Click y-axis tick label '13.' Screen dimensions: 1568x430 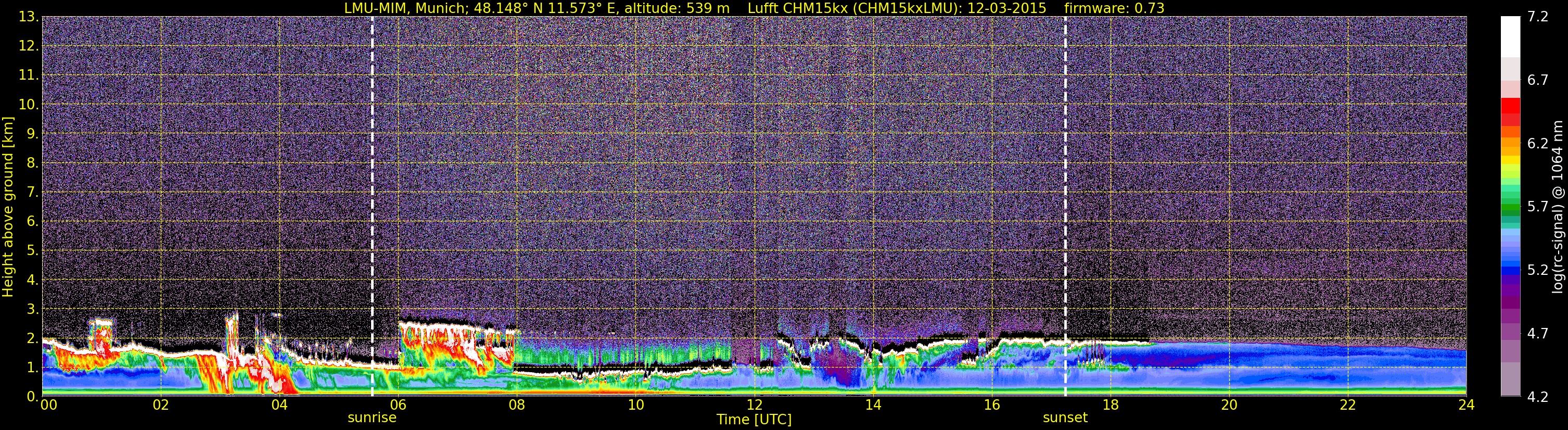29,17
